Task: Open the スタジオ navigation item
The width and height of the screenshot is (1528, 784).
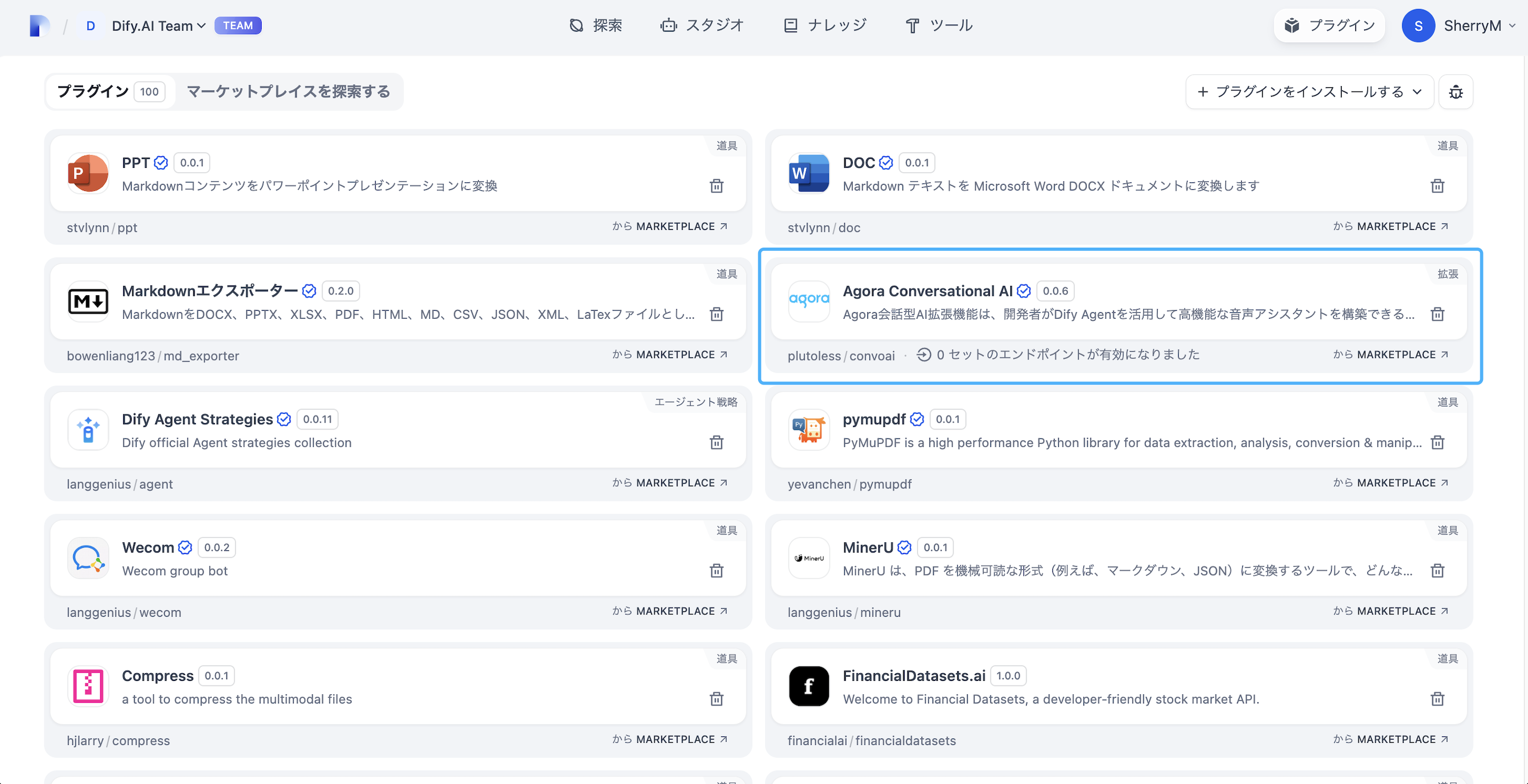Action: coord(702,26)
